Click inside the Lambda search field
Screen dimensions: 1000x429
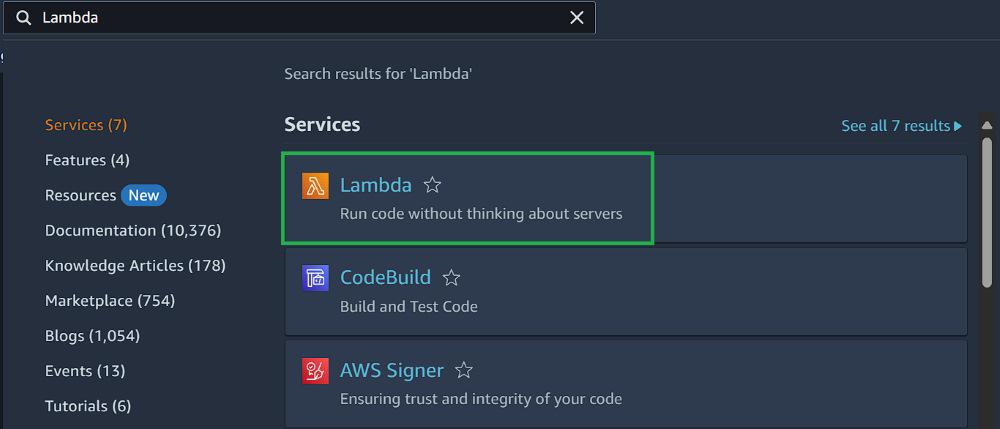tap(300, 18)
